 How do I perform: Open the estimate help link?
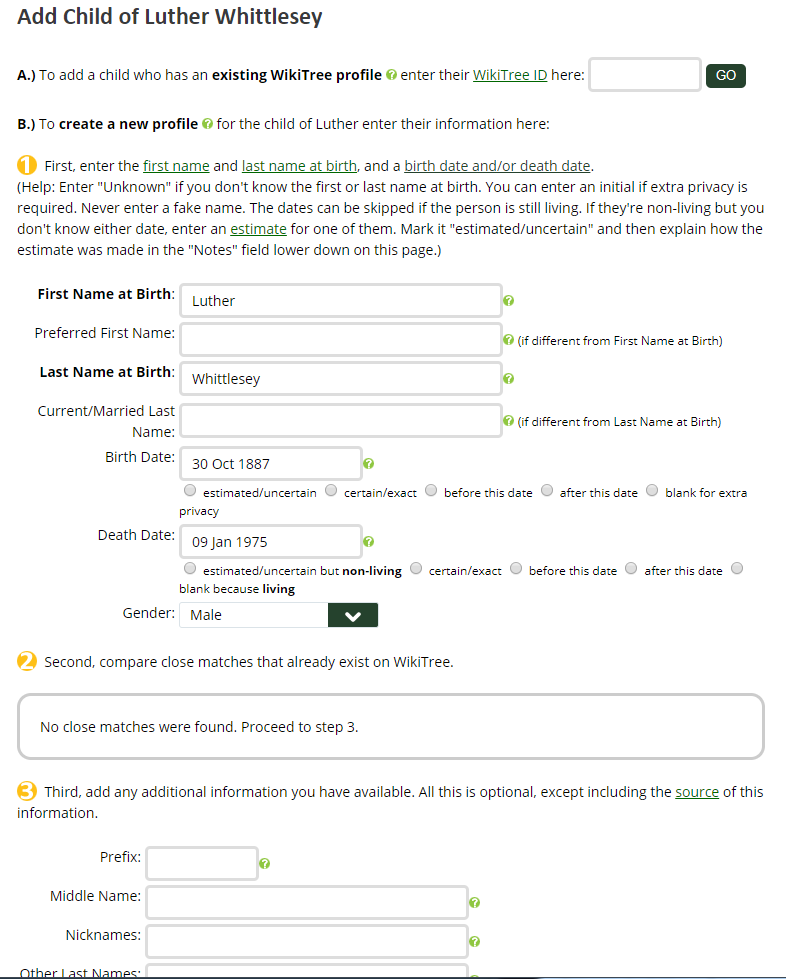(258, 229)
